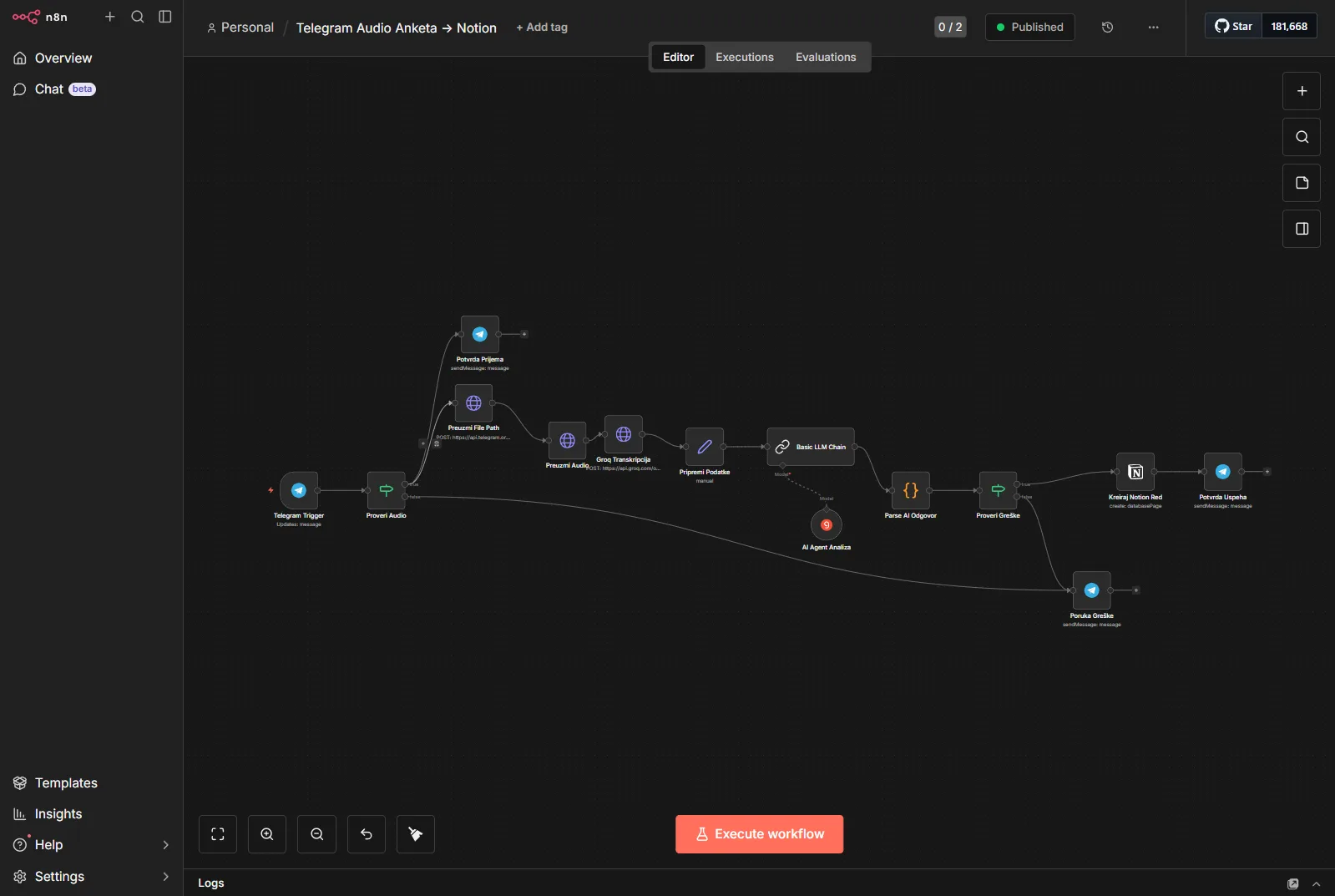Screen dimensions: 1335x896
Task: Switch to the Executions tab
Action: [745, 57]
